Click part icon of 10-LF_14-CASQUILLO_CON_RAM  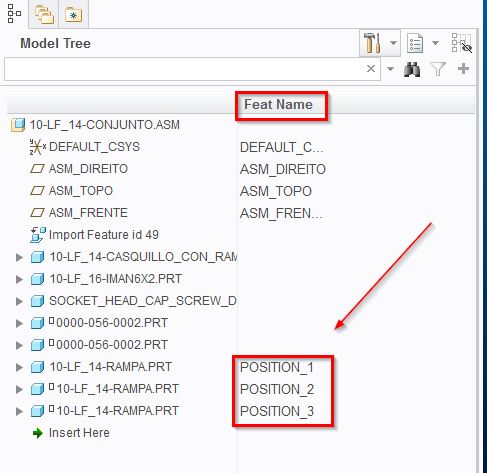(x=37, y=257)
